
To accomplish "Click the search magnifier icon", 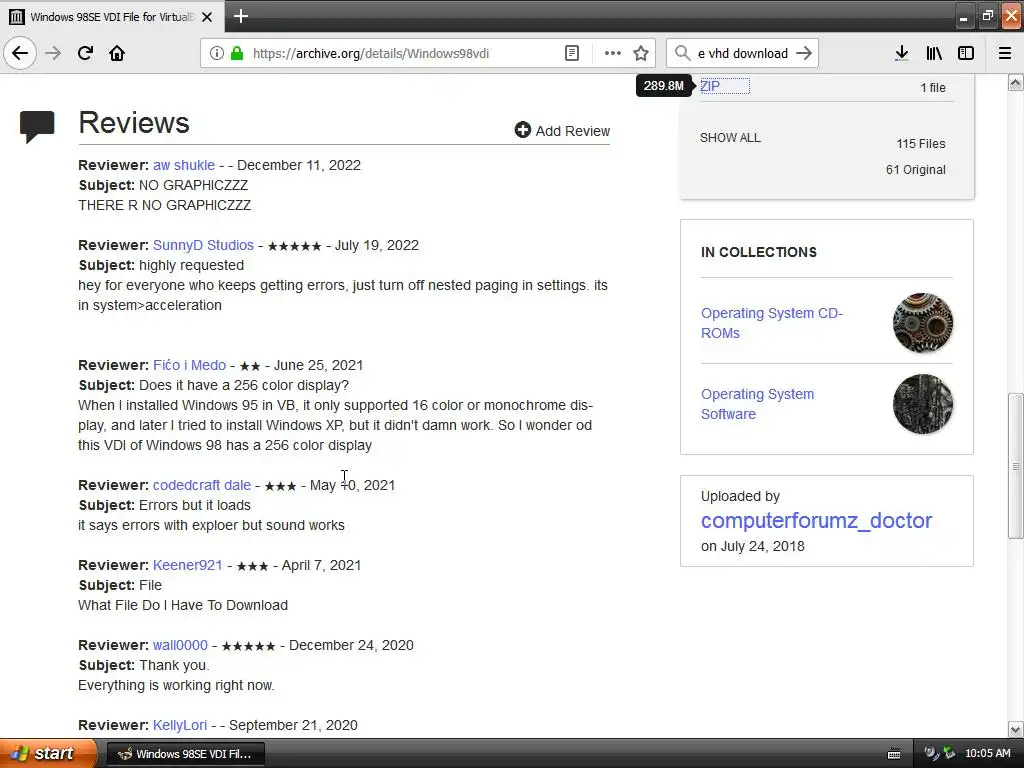I will click(x=682, y=53).
